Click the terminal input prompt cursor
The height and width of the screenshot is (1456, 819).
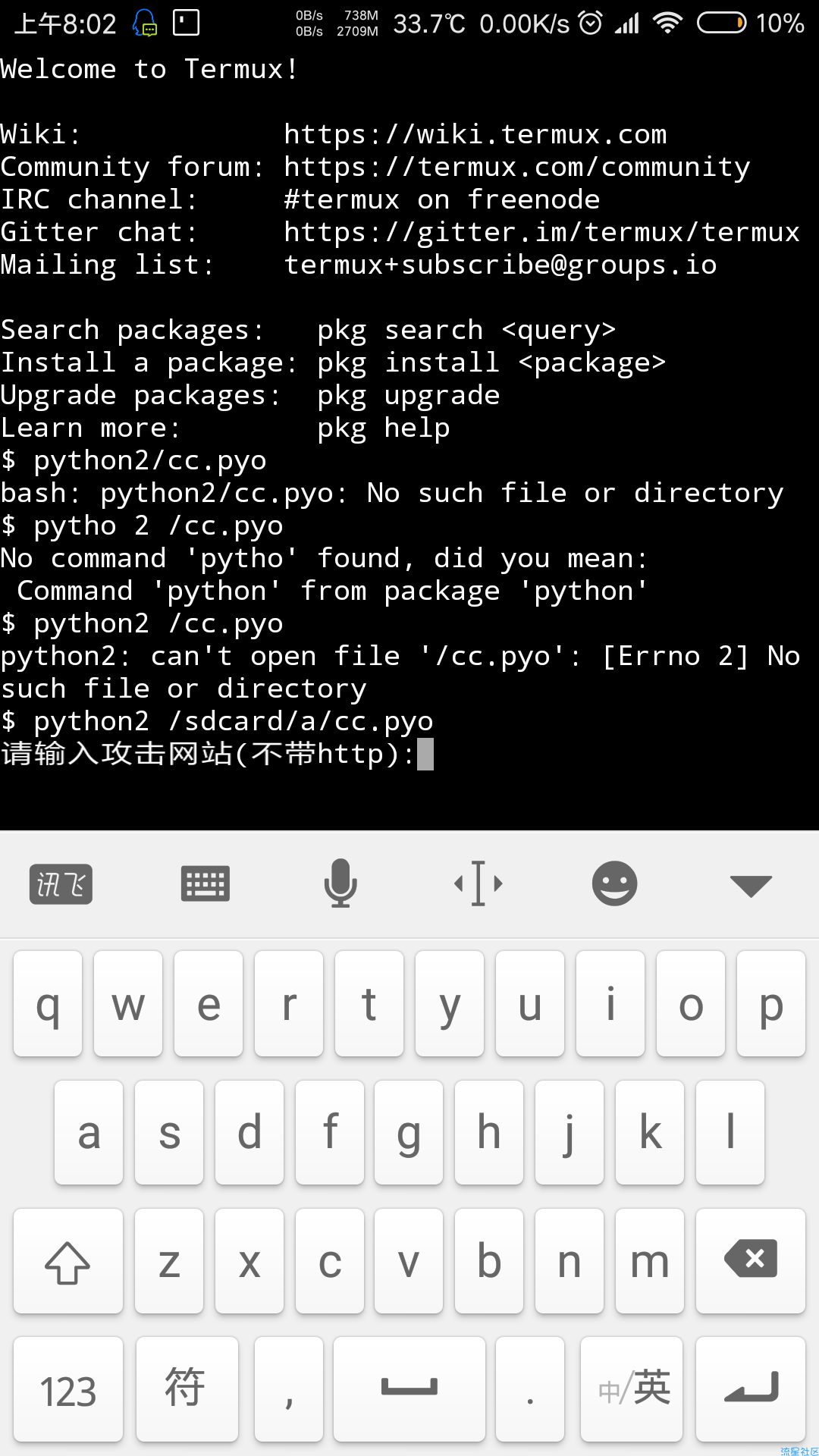pyautogui.click(x=425, y=755)
